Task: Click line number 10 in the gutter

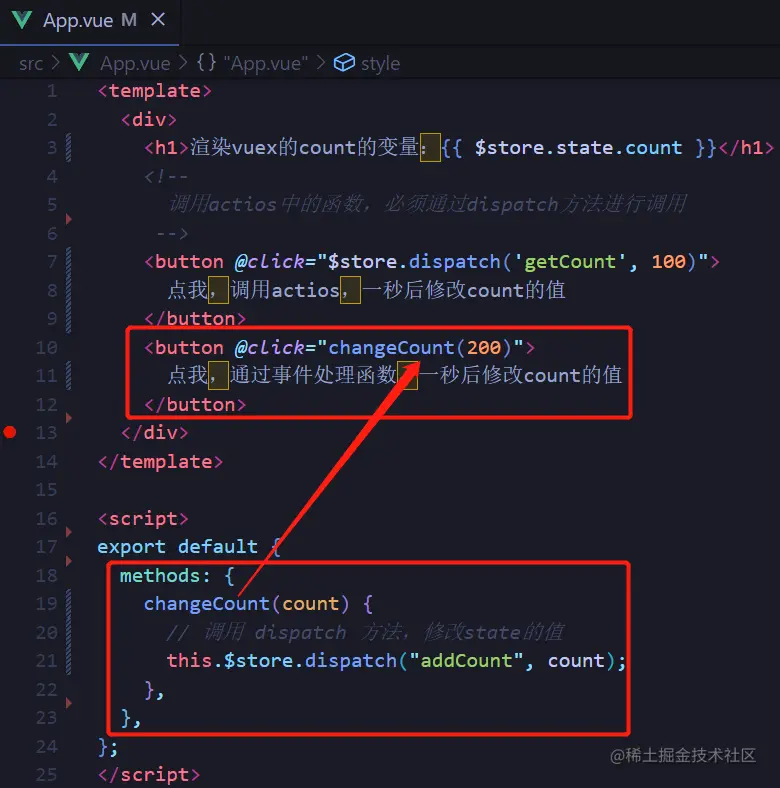Action: pyautogui.click(x=47, y=348)
